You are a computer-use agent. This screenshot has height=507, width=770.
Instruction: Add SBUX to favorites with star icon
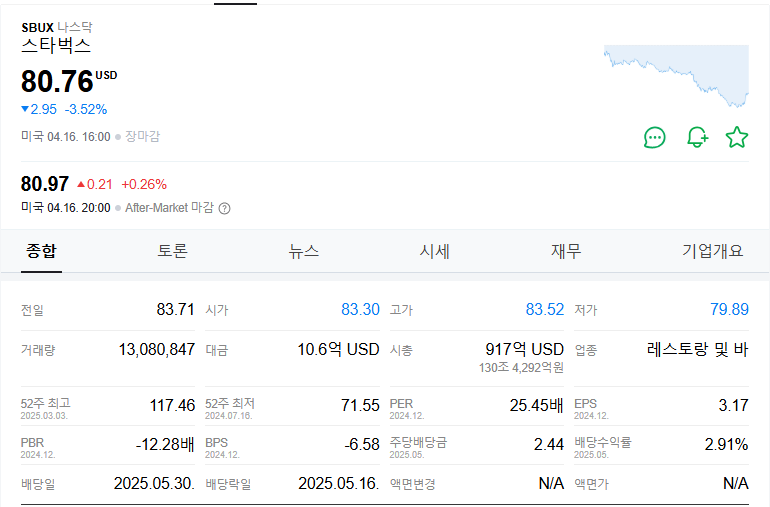pyautogui.click(x=737, y=138)
